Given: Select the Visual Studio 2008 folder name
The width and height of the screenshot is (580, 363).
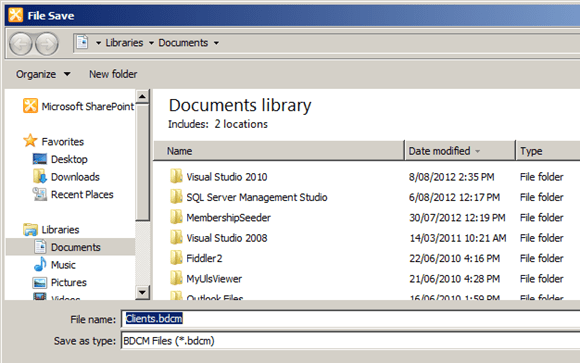Looking at the screenshot, I should [x=227, y=238].
